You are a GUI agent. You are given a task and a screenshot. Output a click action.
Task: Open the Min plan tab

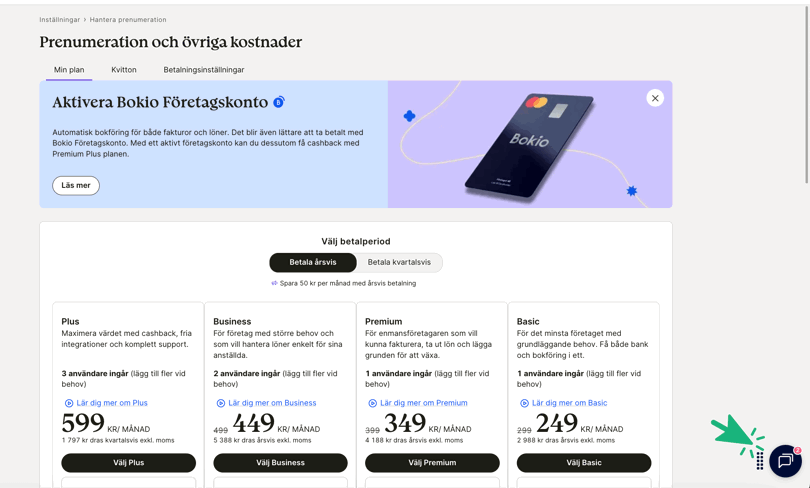(69, 70)
